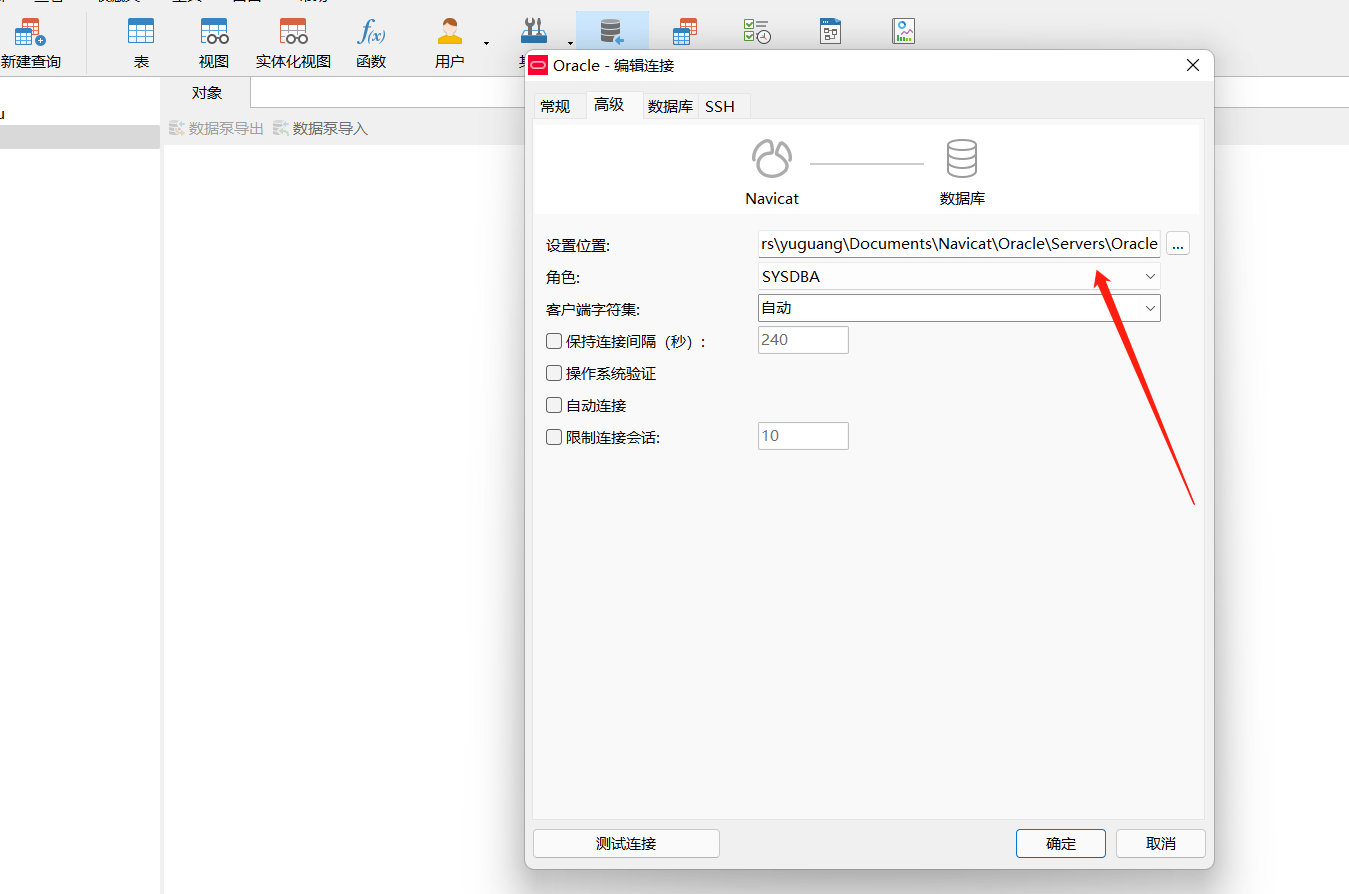The width and height of the screenshot is (1349, 894).
Task: Click the ... browse button for 设置位置
Action: click(1177, 243)
